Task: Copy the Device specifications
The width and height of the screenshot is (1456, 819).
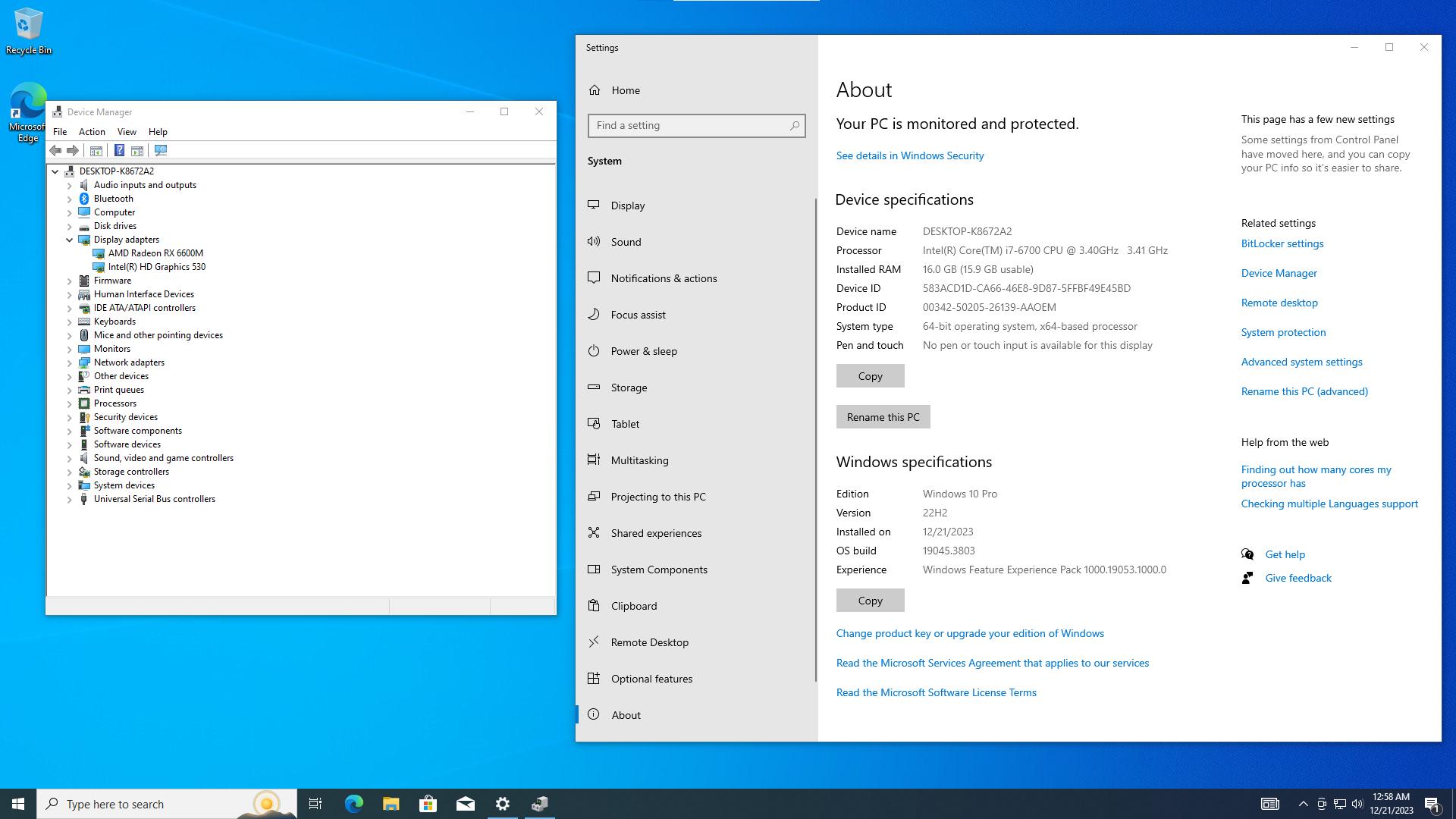Action: pyautogui.click(x=870, y=376)
